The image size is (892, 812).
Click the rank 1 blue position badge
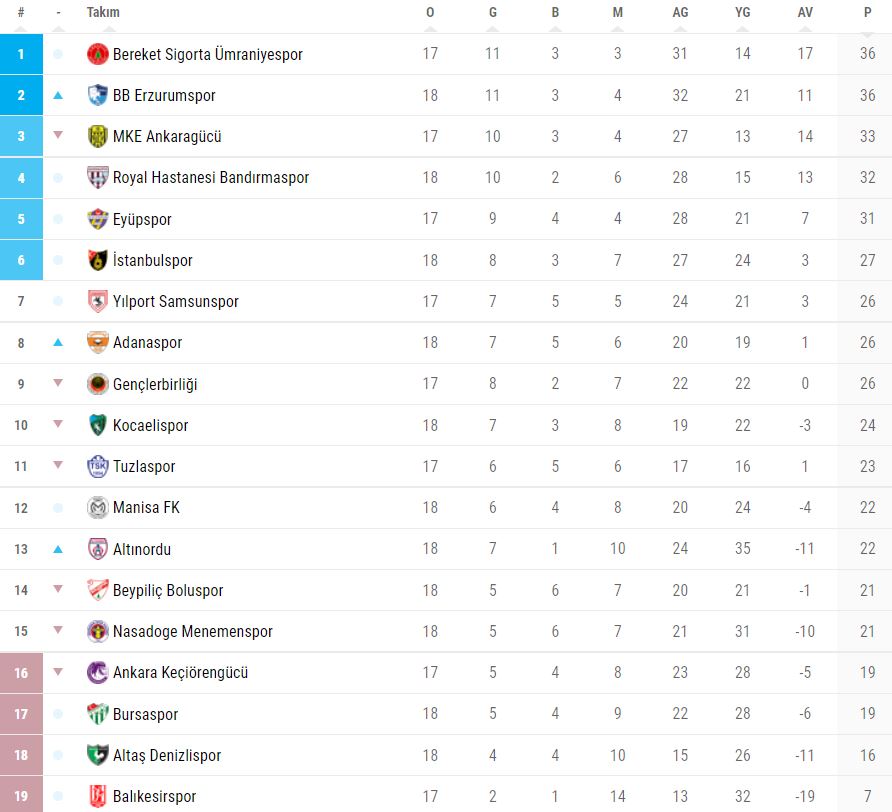(21, 54)
